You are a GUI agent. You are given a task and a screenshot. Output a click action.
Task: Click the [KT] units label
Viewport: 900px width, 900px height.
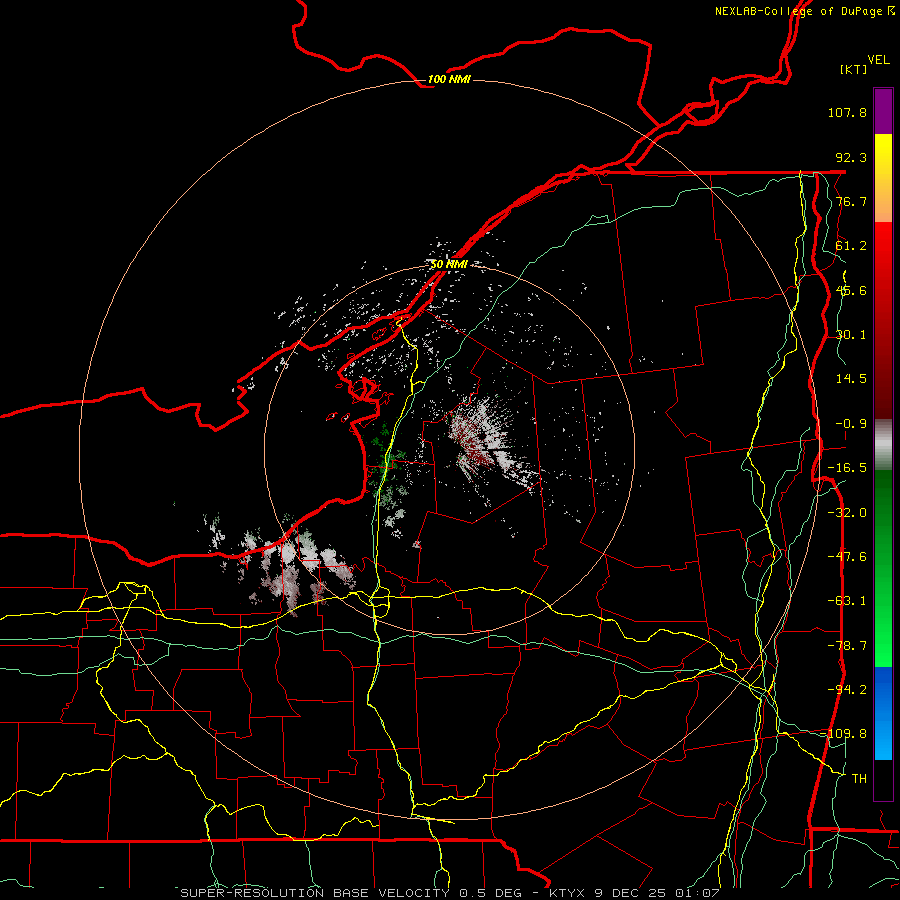tap(854, 69)
